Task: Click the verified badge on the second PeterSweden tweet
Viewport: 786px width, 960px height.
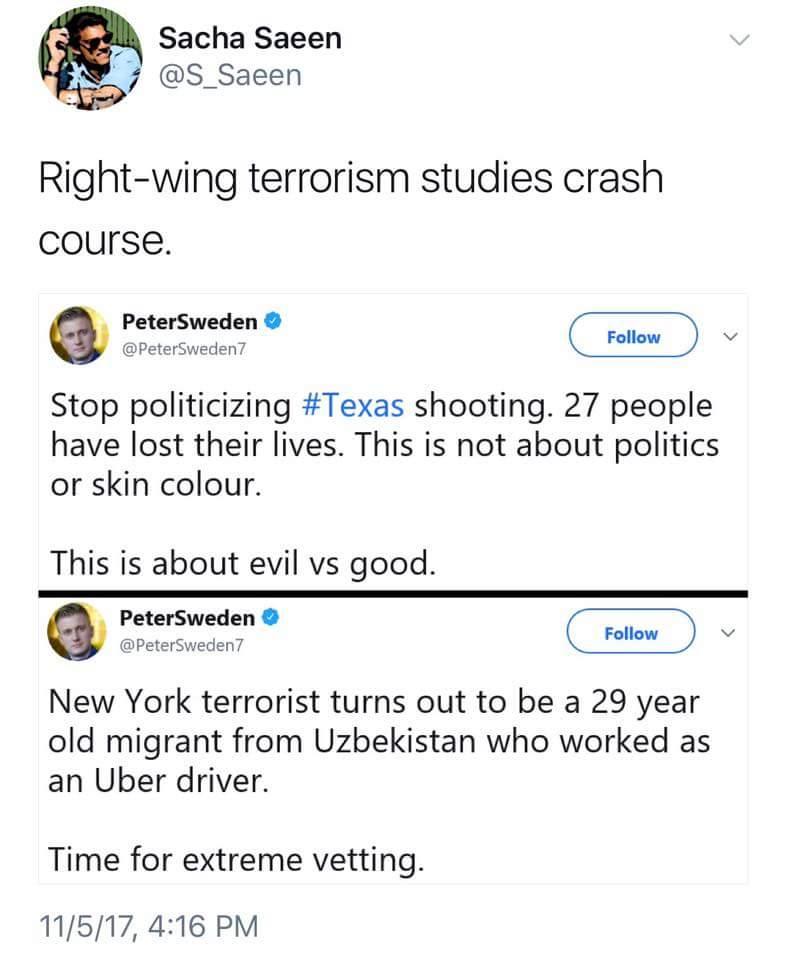Action: [x=271, y=617]
